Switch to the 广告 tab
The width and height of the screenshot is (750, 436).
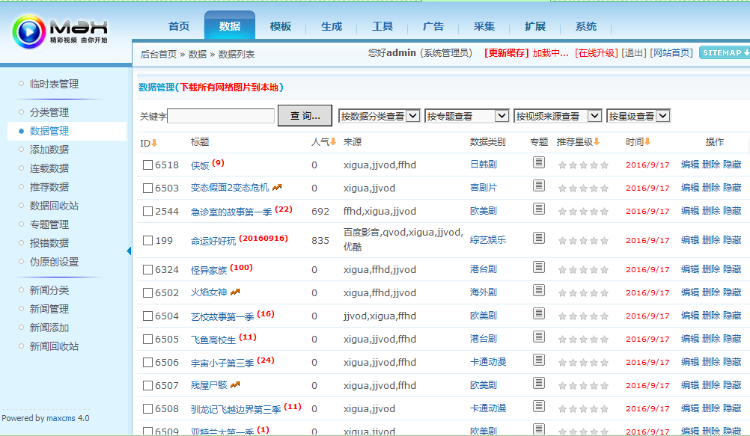pyautogui.click(x=433, y=26)
